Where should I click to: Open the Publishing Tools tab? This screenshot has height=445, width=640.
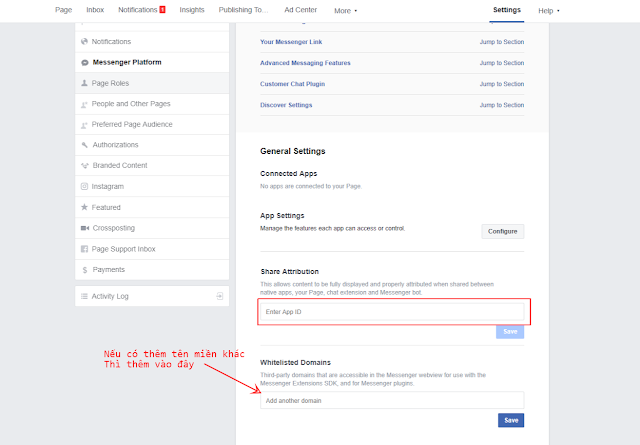tap(243, 10)
